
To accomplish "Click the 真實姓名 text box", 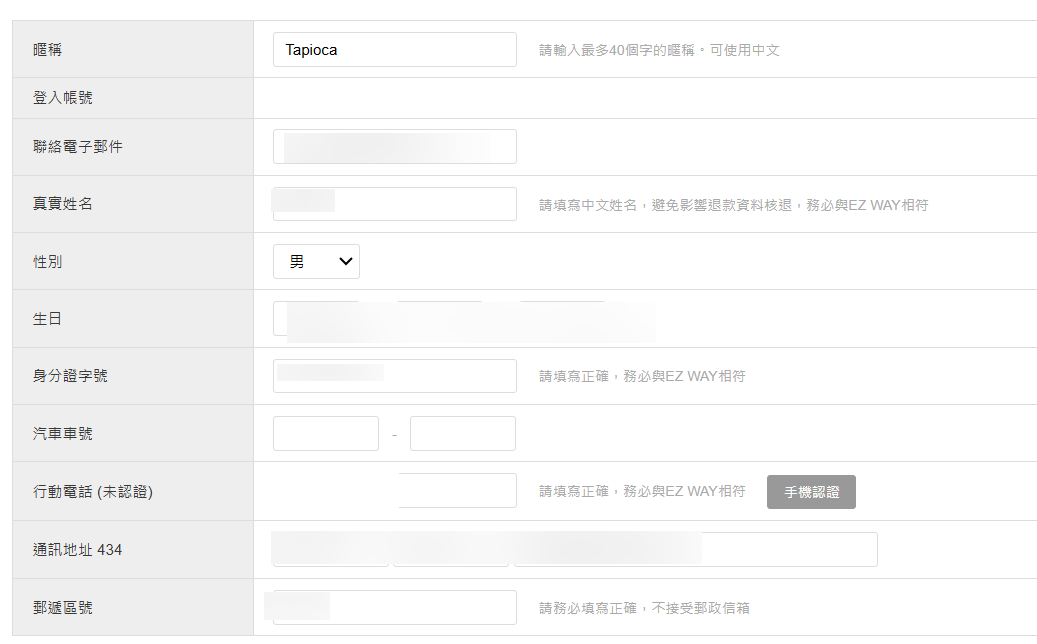I will (394, 204).
